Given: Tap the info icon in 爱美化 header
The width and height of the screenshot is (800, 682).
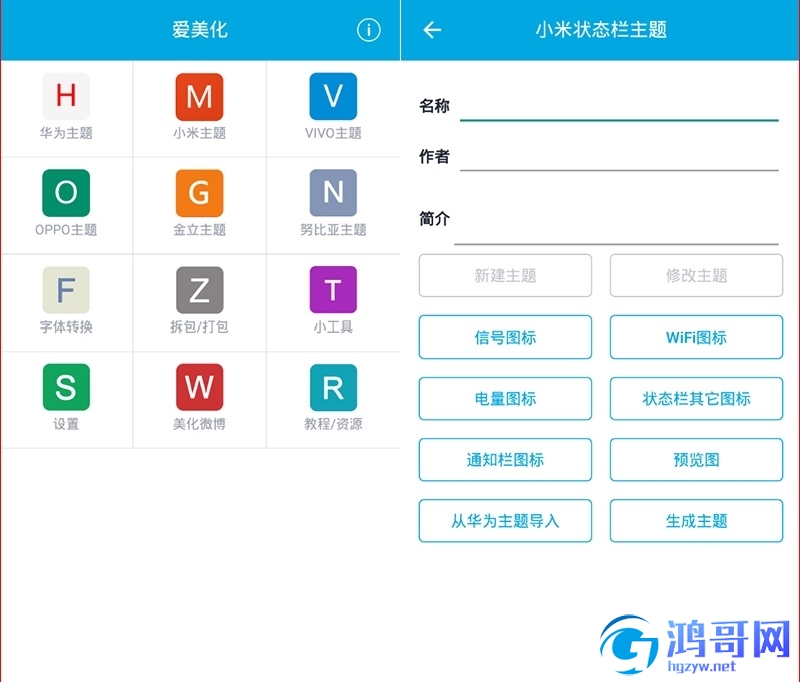Looking at the screenshot, I should point(368,30).
